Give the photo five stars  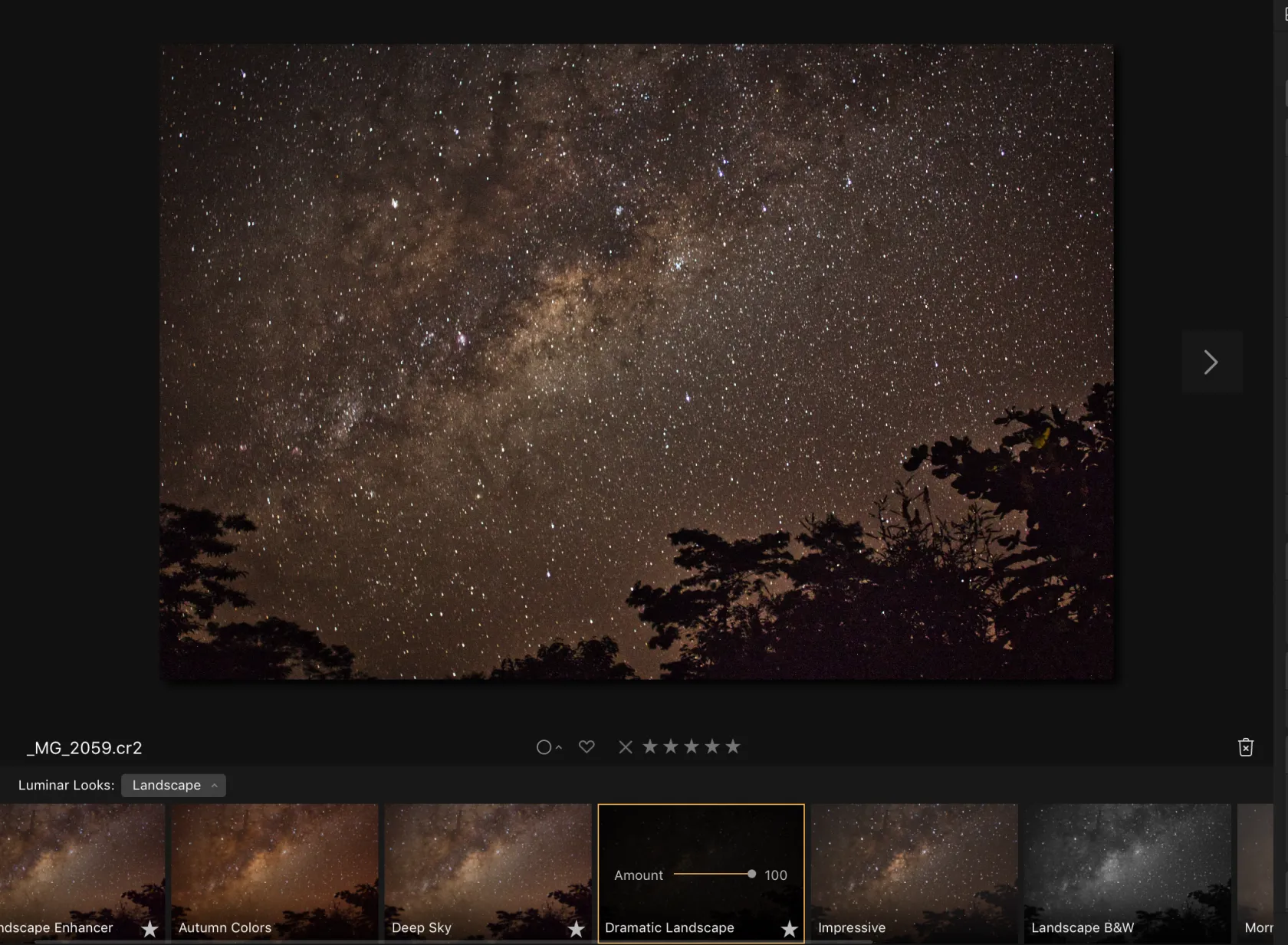click(x=733, y=746)
